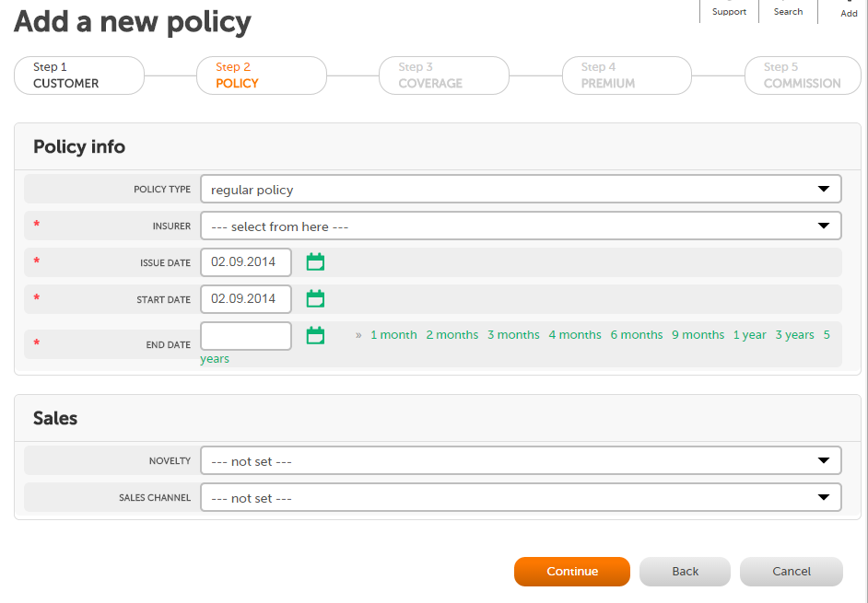Image resolution: width=868 pixels, height=603 pixels.
Task: Click the Add toolbar item
Action: 848,12
